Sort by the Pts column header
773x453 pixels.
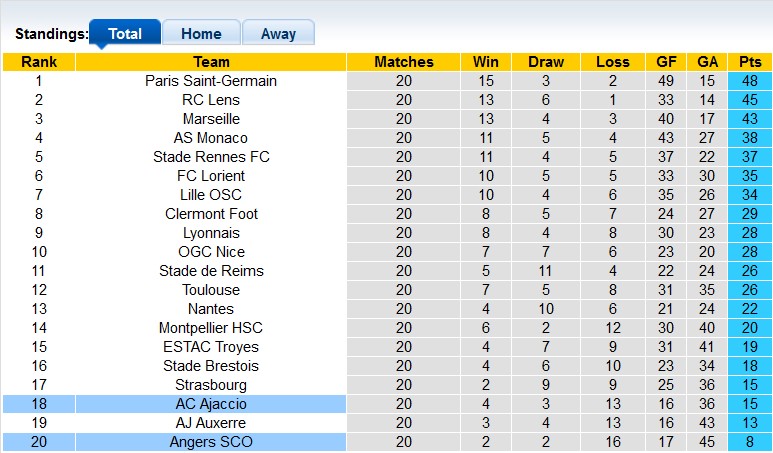(750, 62)
